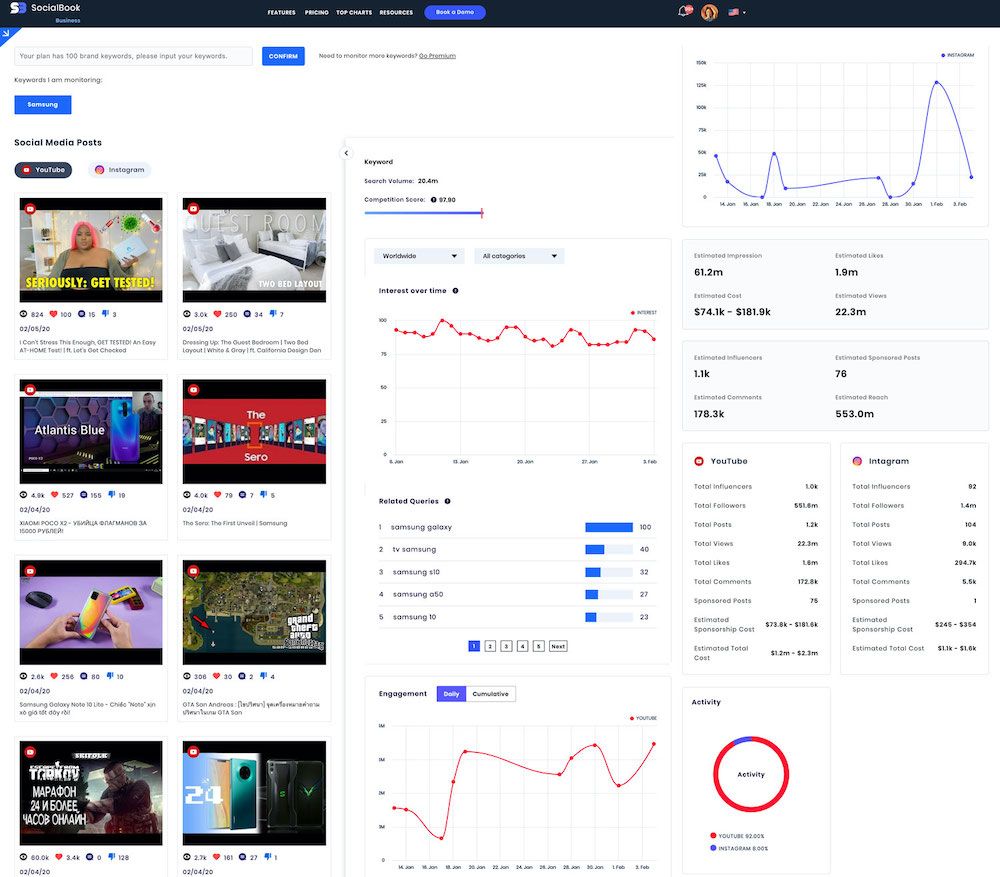Go to Related Queries page 3

(506, 646)
